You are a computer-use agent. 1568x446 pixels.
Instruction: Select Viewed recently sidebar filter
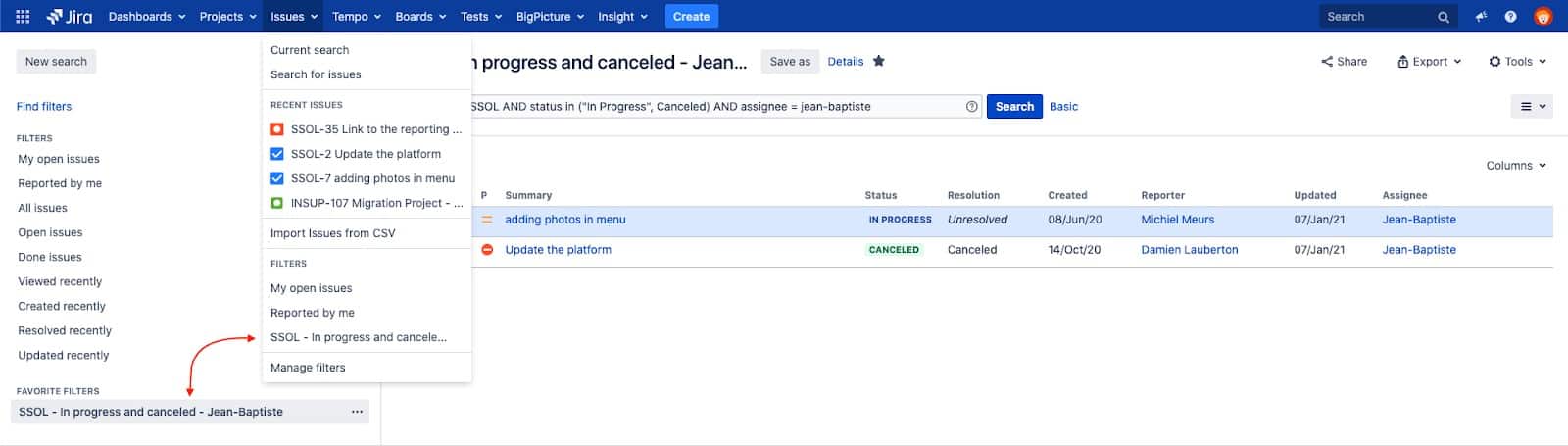pyautogui.click(x=60, y=281)
